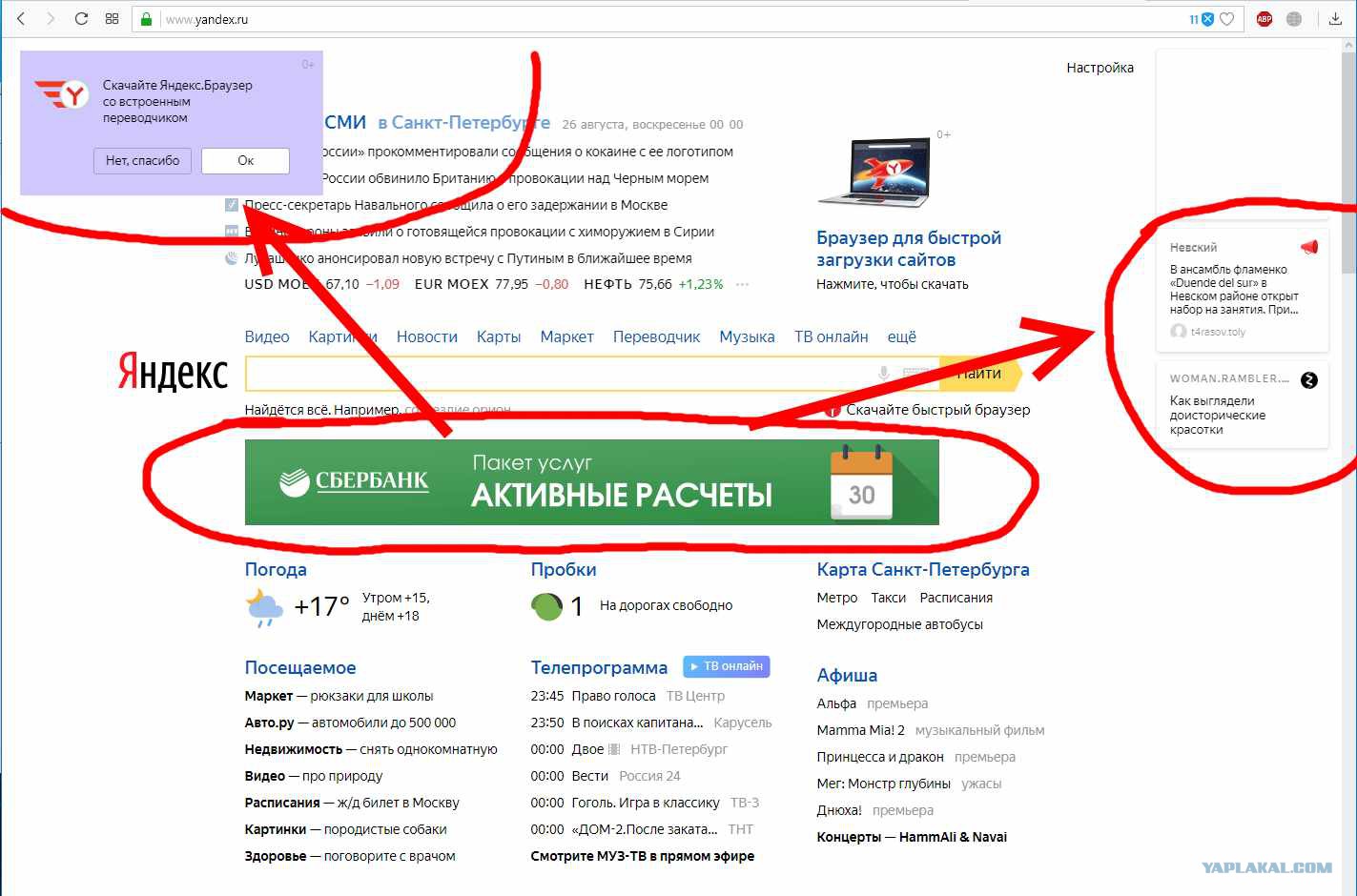This screenshot has width=1357, height=896.
Task: Open Авто.ру — автомобили до 500 000
Action: click(350, 723)
